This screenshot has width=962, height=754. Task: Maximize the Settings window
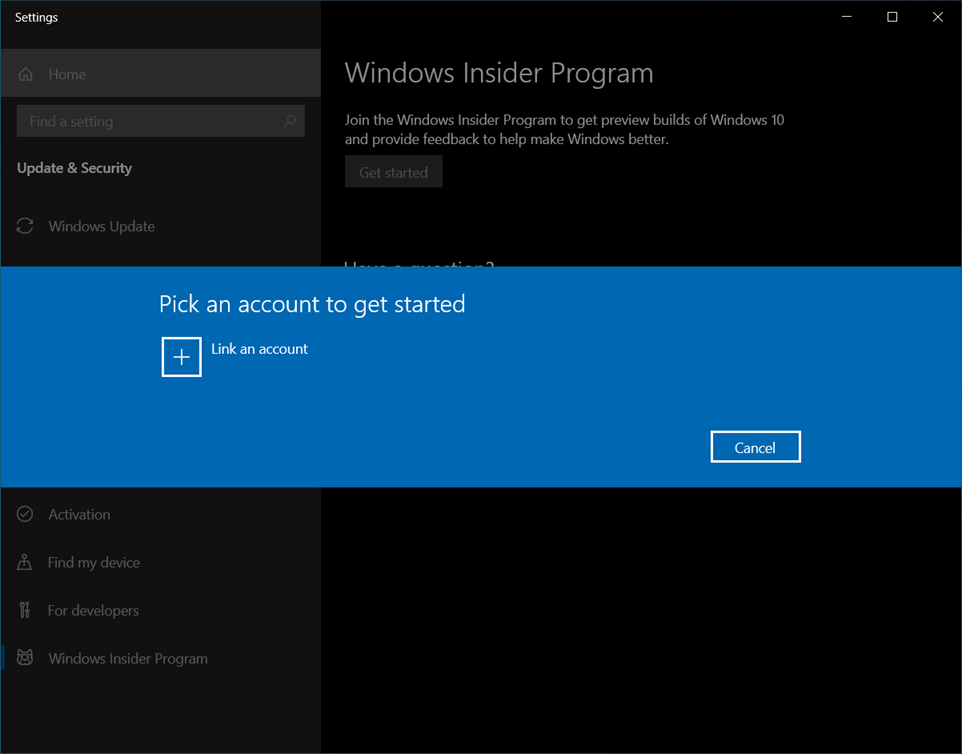892,17
